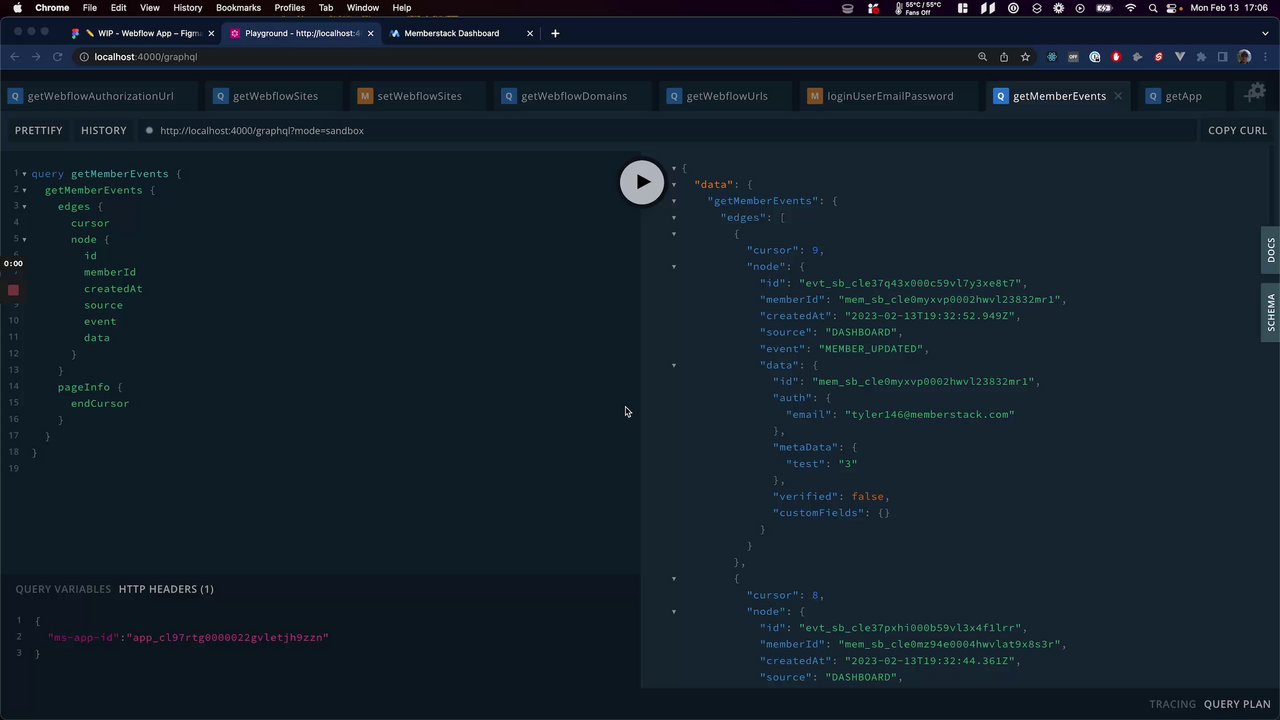The width and height of the screenshot is (1280, 720).
Task: Run the query with the play button
Action: 641,182
